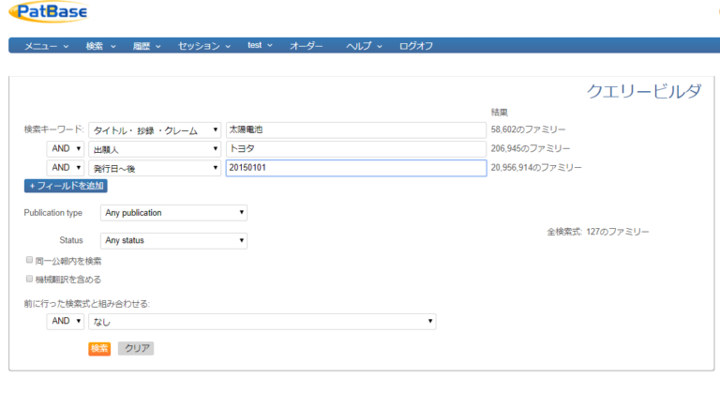Click the +フィールドを追加 button
Screen dimensions: 720x394
[66, 186]
